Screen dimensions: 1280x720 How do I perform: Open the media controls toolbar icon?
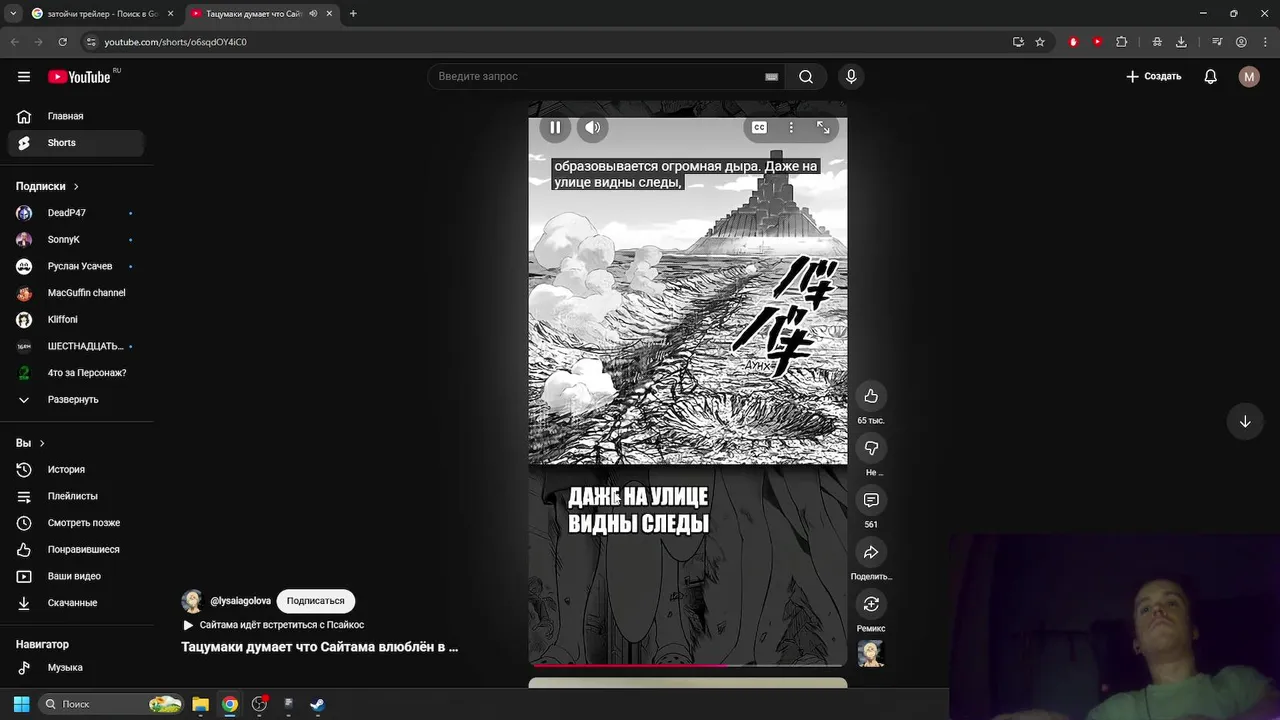(1217, 42)
